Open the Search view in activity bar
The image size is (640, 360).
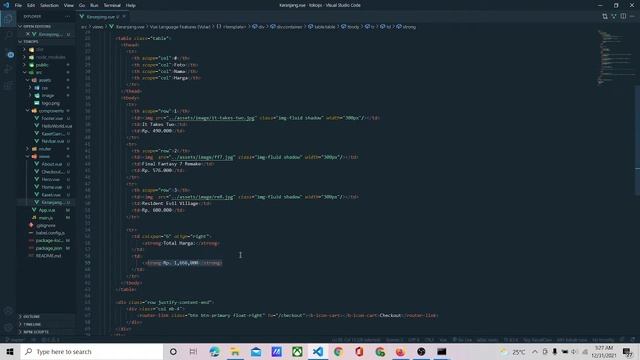tap(8, 36)
